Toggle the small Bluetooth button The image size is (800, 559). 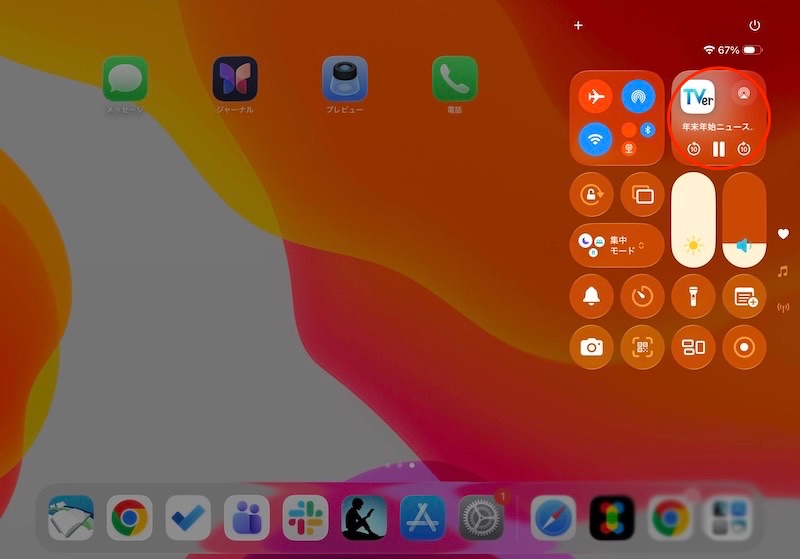coord(648,130)
